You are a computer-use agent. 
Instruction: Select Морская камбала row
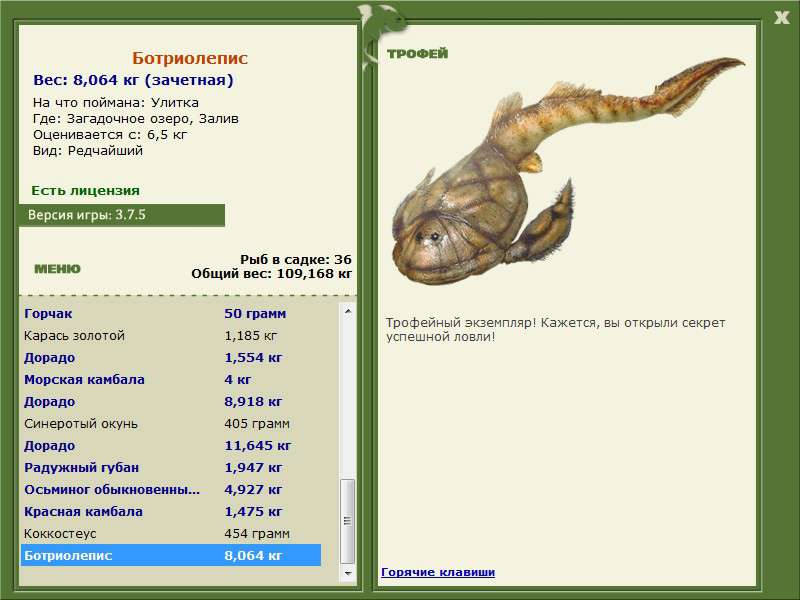[171, 380]
